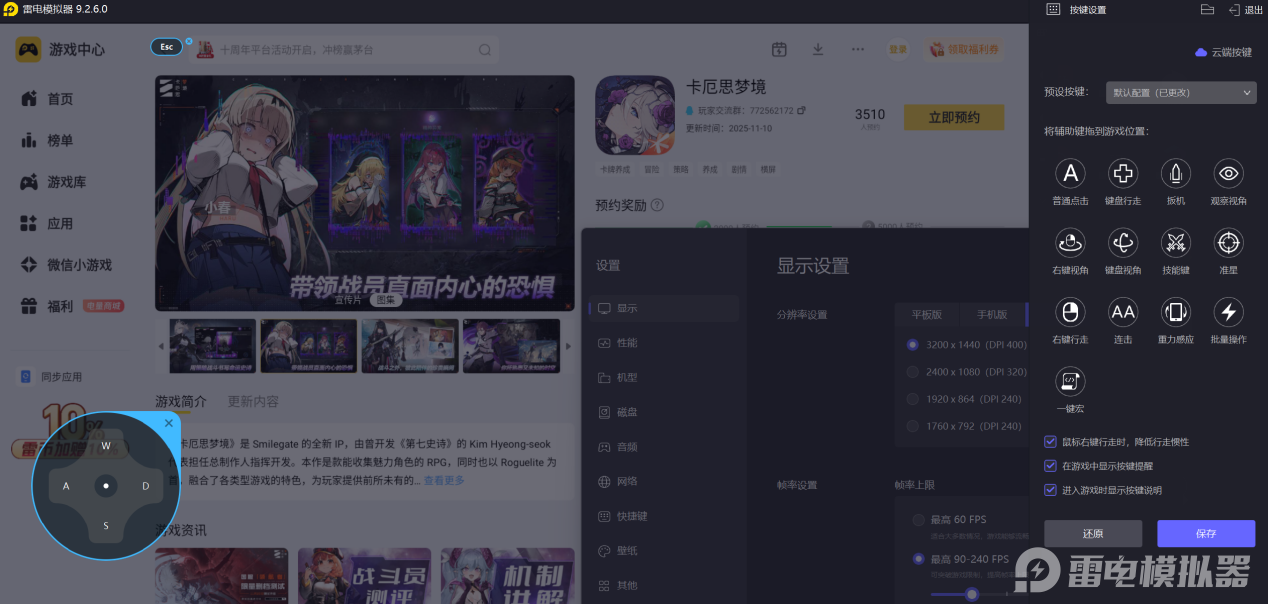Click 领取福利券 coupon button
The image size is (1268, 604).
click(964, 49)
